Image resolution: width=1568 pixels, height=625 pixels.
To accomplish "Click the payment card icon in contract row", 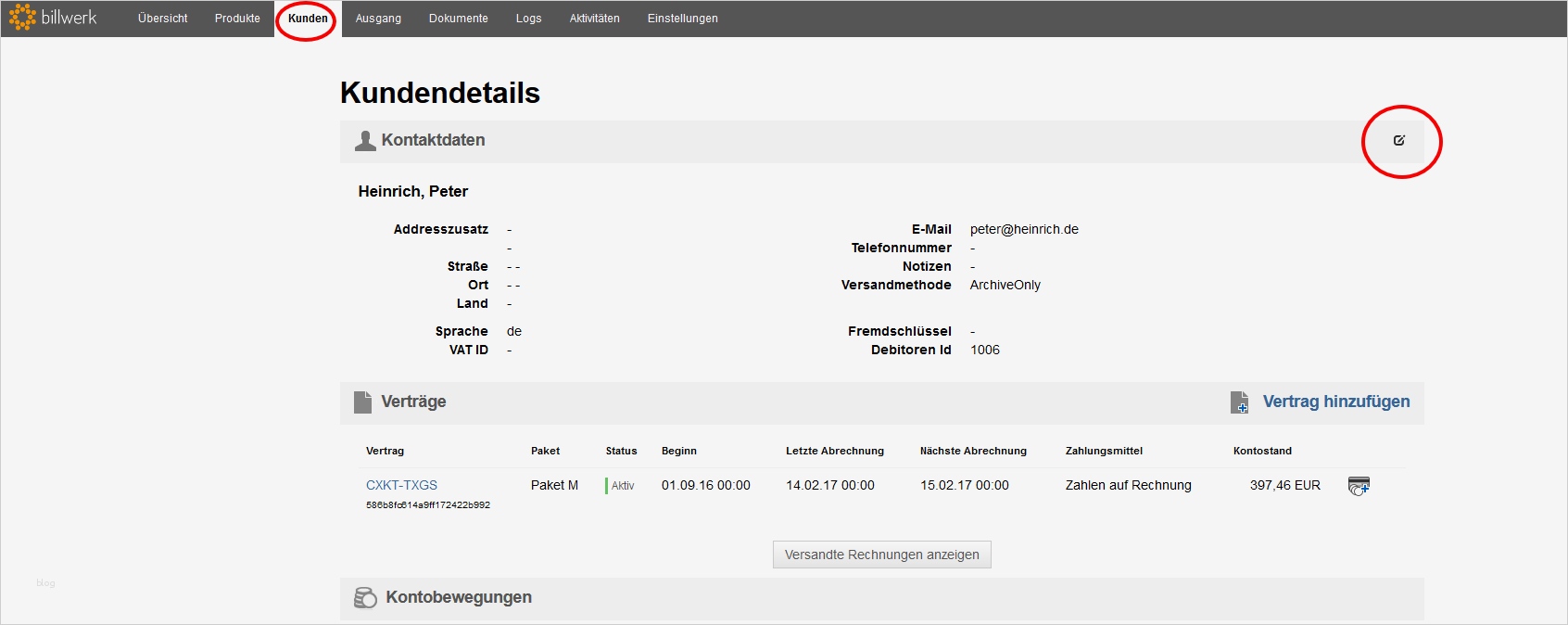I will pos(1359,485).
